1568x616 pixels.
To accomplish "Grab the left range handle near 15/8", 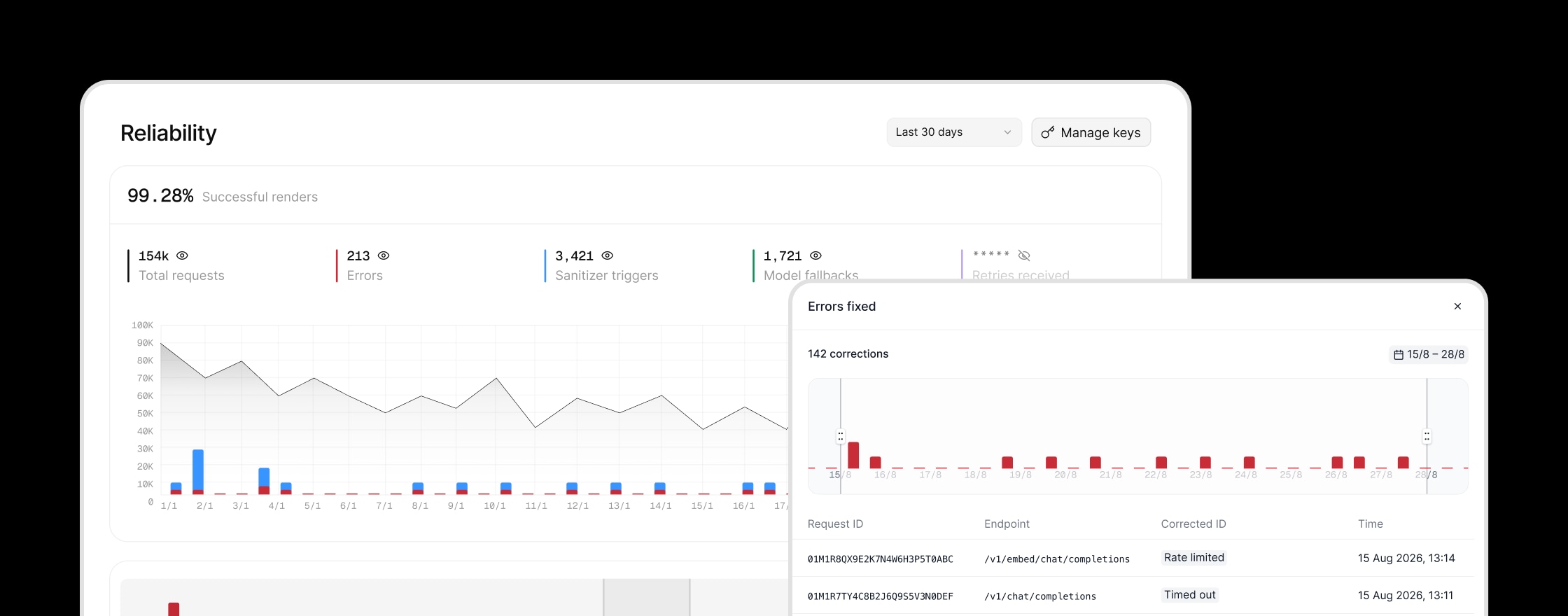I will (x=841, y=436).
